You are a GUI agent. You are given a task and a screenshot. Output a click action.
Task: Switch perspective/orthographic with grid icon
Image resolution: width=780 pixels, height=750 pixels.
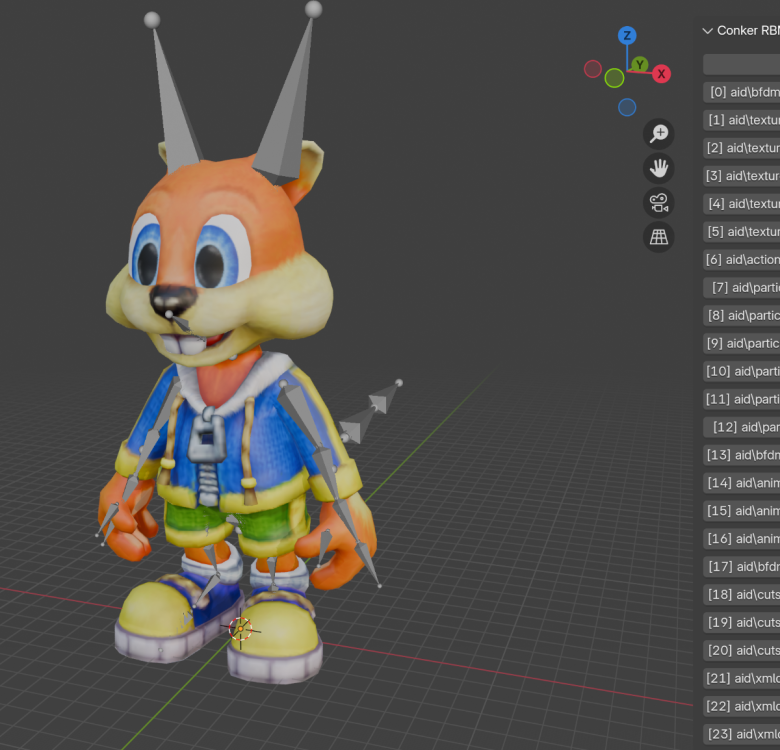[x=659, y=237]
